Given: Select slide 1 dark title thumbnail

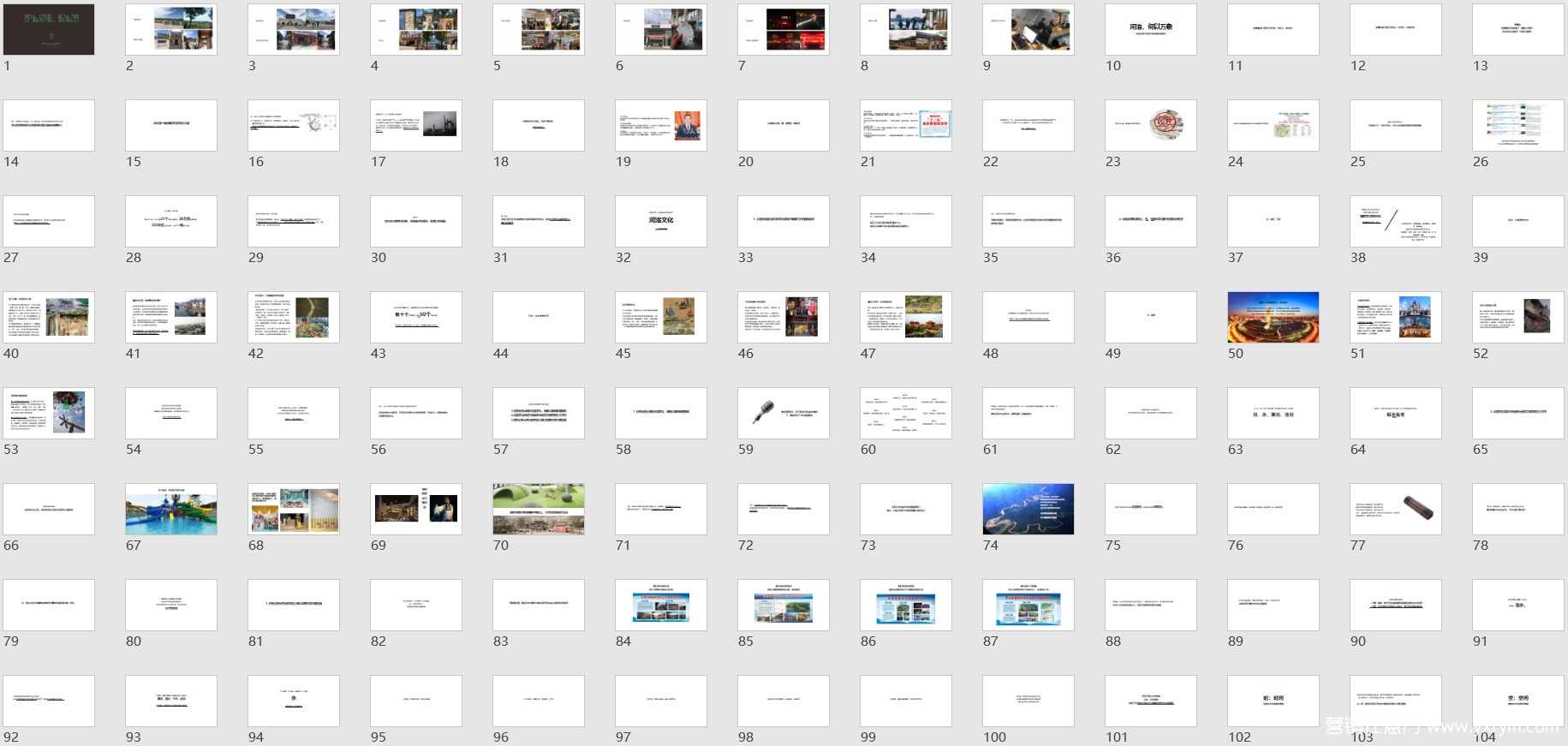Looking at the screenshot, I should point(49,29).
